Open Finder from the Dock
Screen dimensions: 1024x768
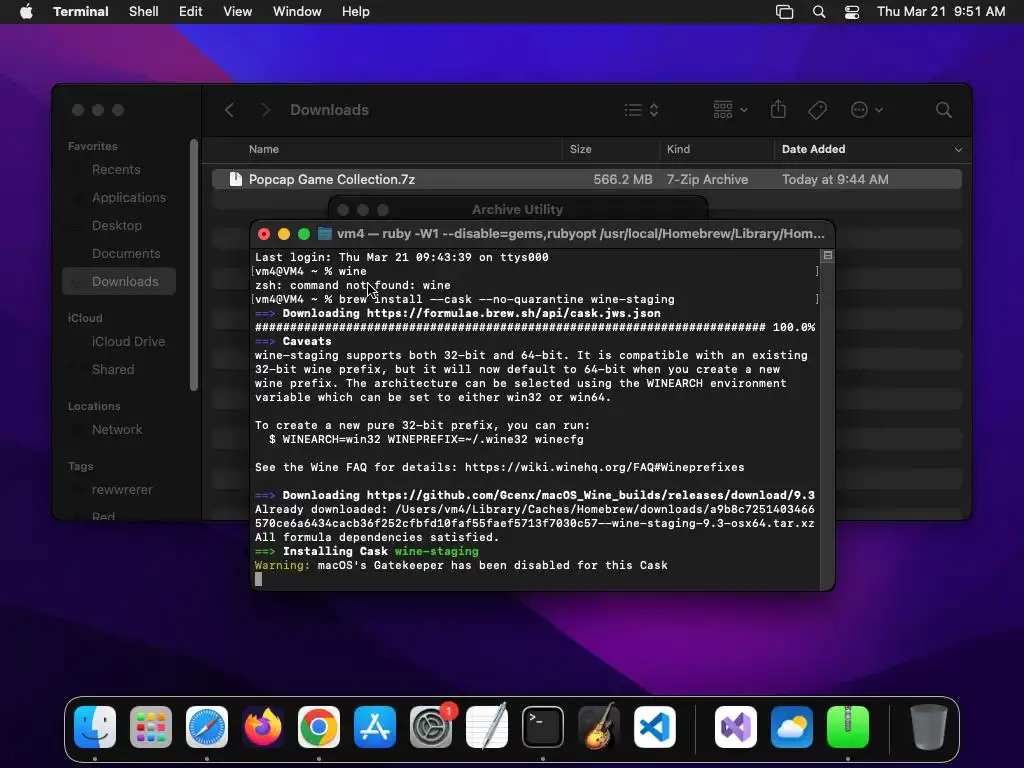click(x=95, y=727)
